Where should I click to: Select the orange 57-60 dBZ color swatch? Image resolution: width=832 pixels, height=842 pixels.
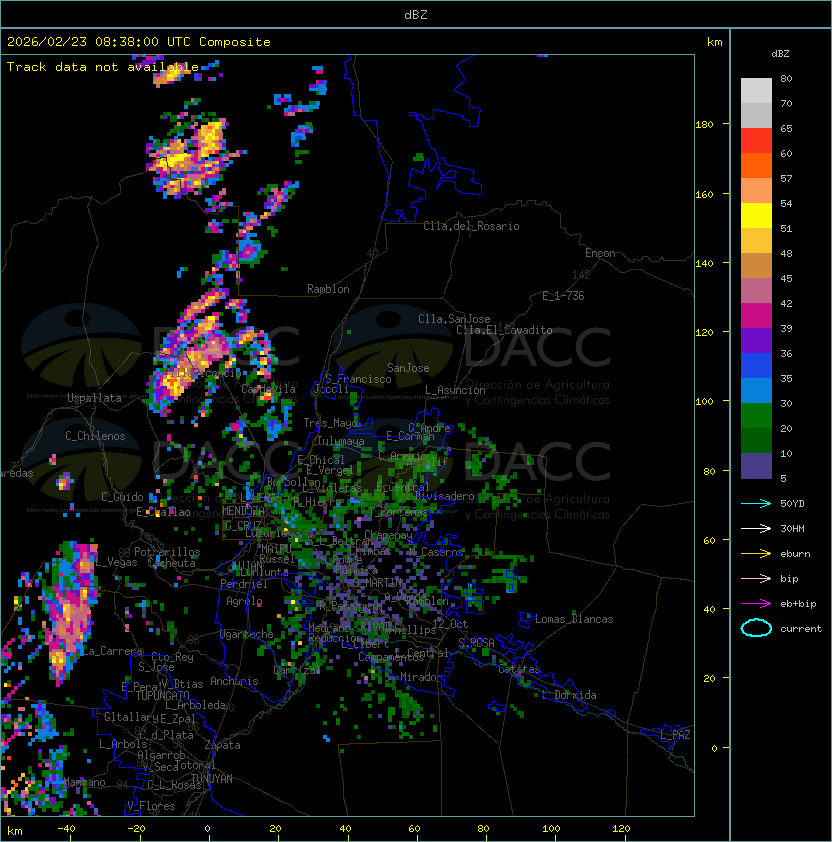point(756,166)
